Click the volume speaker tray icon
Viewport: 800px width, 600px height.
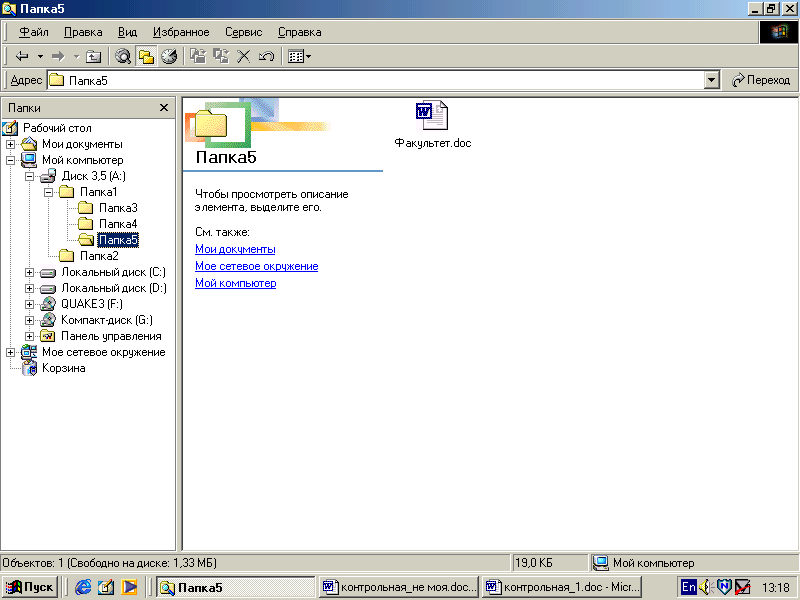[x=706, y=587]
